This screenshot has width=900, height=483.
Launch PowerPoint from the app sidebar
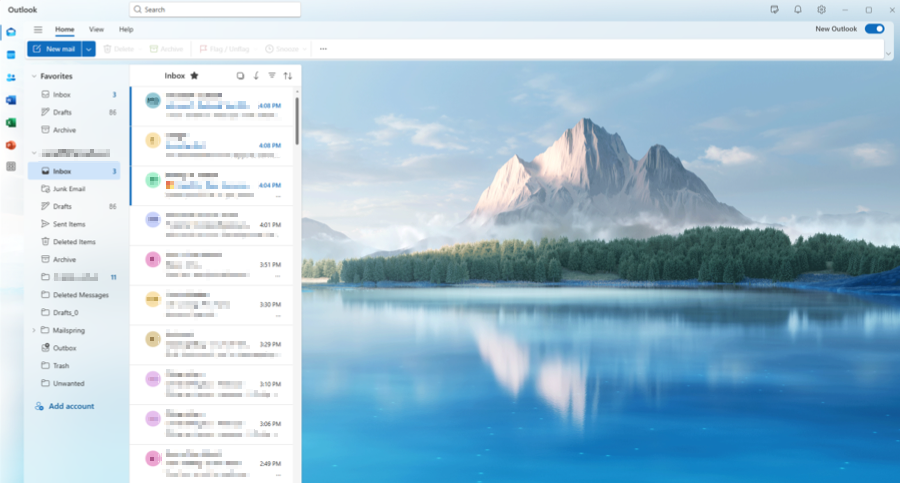click(11, 145)
